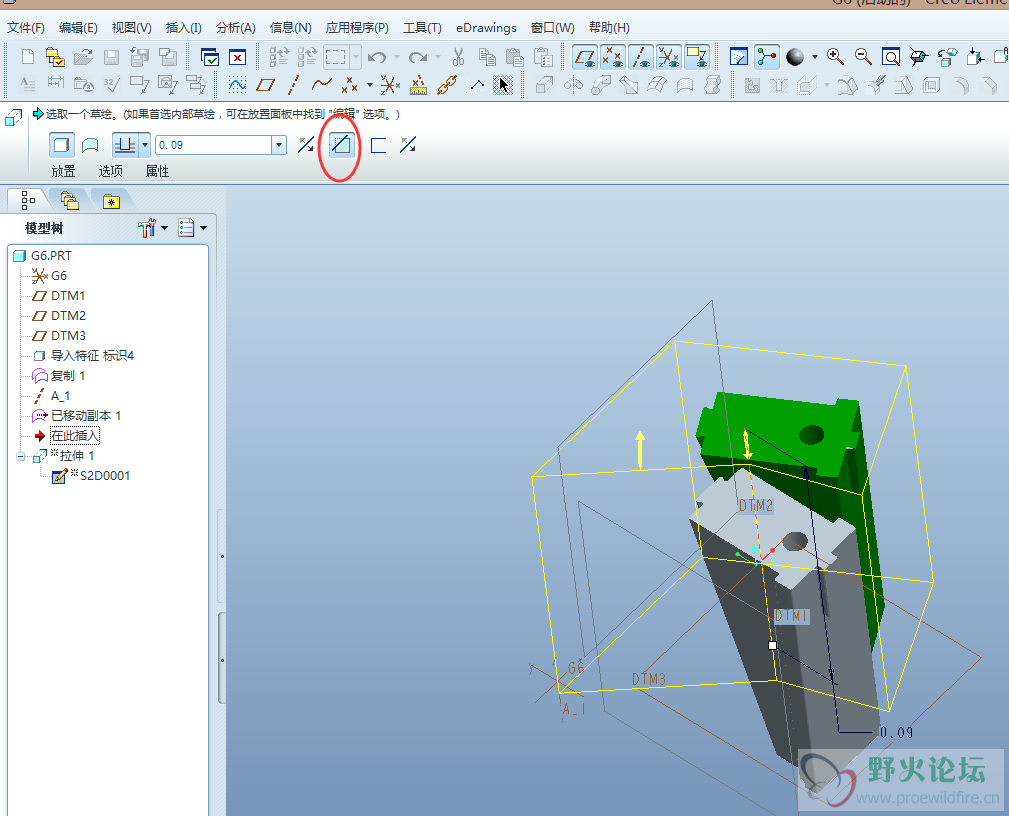Toggle datum axes display
The image size is (1009, 816).
641,57
